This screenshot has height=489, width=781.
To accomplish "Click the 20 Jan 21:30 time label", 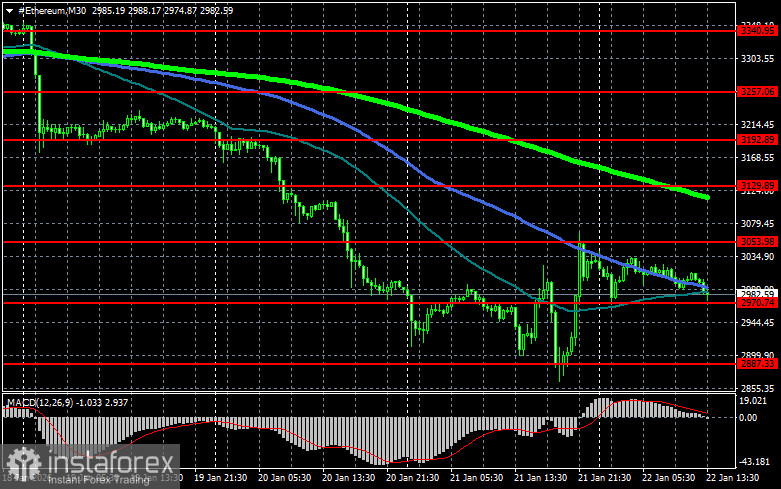I will [412, 478].
